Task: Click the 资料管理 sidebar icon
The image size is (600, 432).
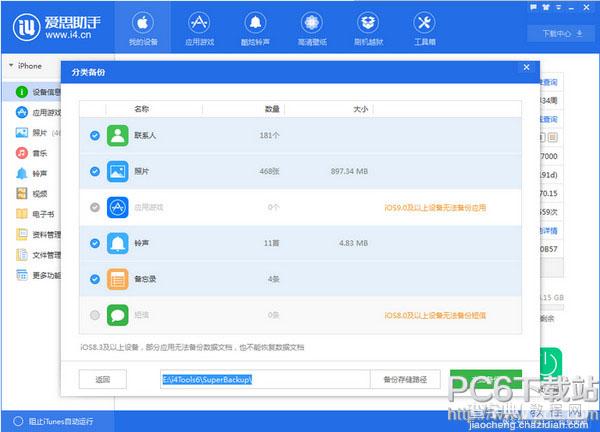Action: (22, 234)
